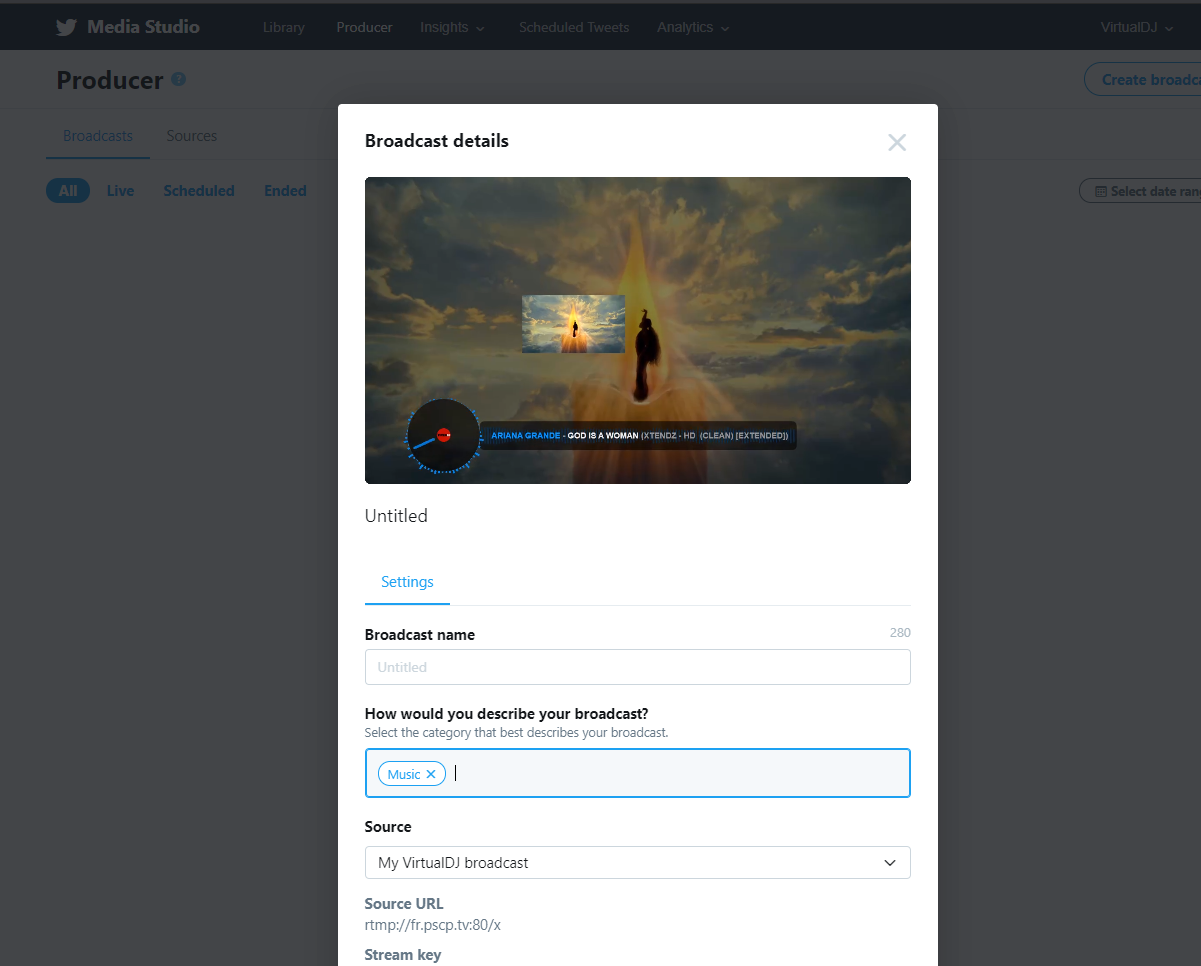
Task: Click the broadcast category input box
Action: pyautogui.click(x=638, y=773)
